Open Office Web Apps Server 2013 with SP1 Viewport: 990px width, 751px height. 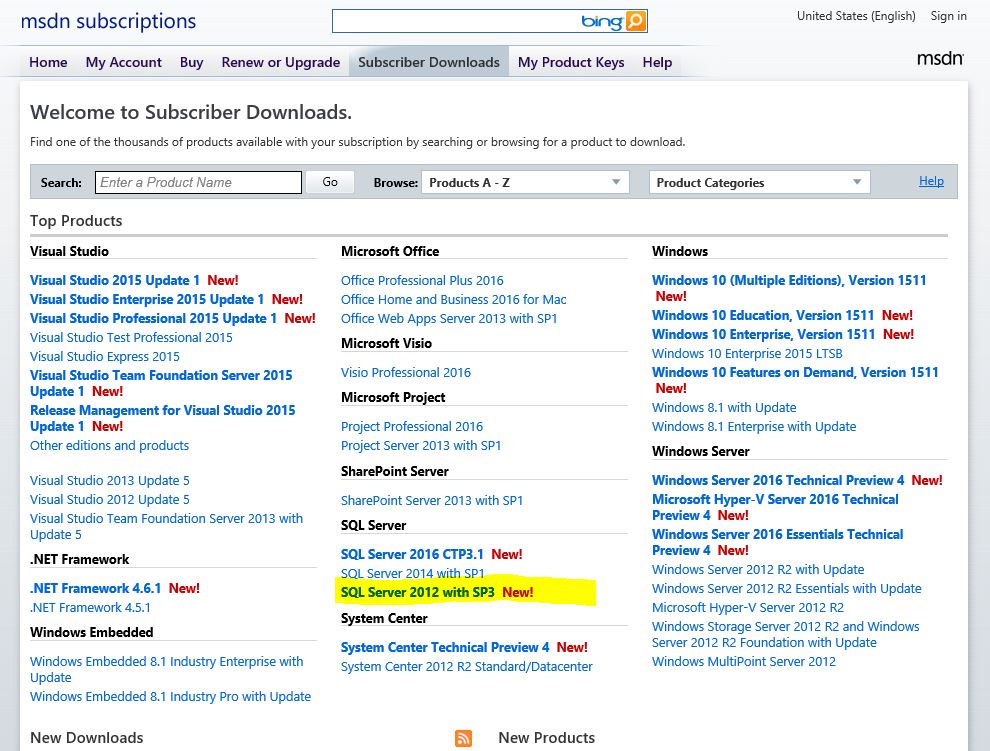tap(449, 318)
